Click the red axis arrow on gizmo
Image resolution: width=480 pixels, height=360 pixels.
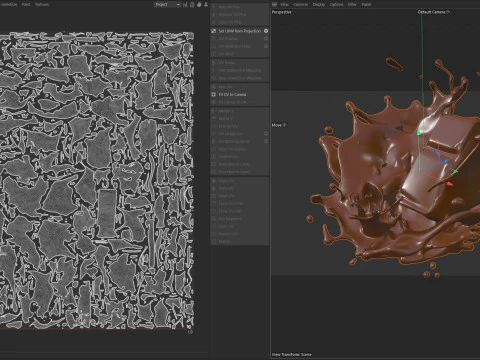(450, 184)
